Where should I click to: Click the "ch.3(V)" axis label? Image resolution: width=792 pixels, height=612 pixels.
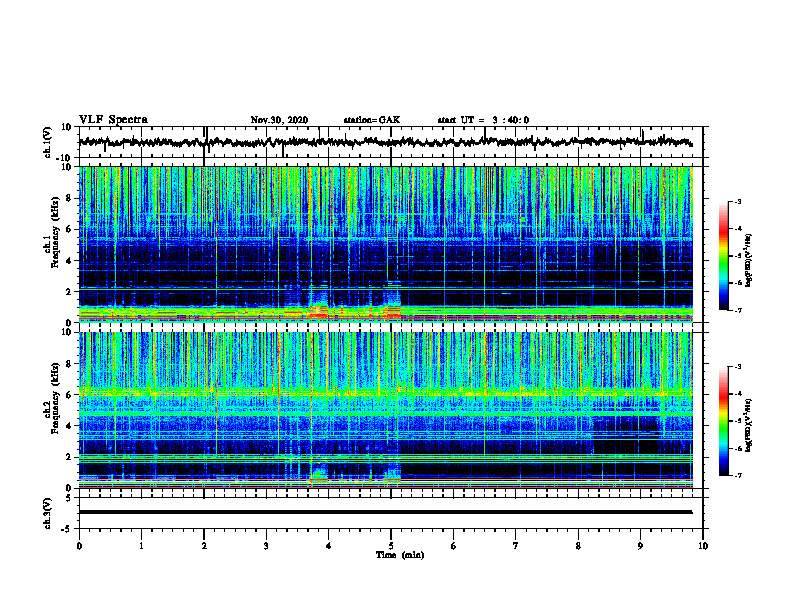click(48, 513)
